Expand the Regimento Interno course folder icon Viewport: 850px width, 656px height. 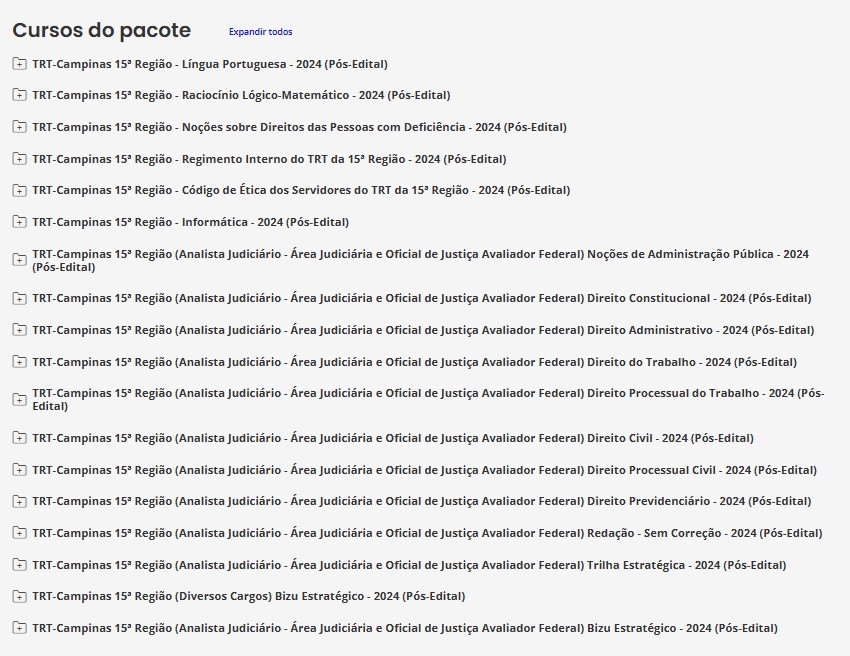click(20, 159)
